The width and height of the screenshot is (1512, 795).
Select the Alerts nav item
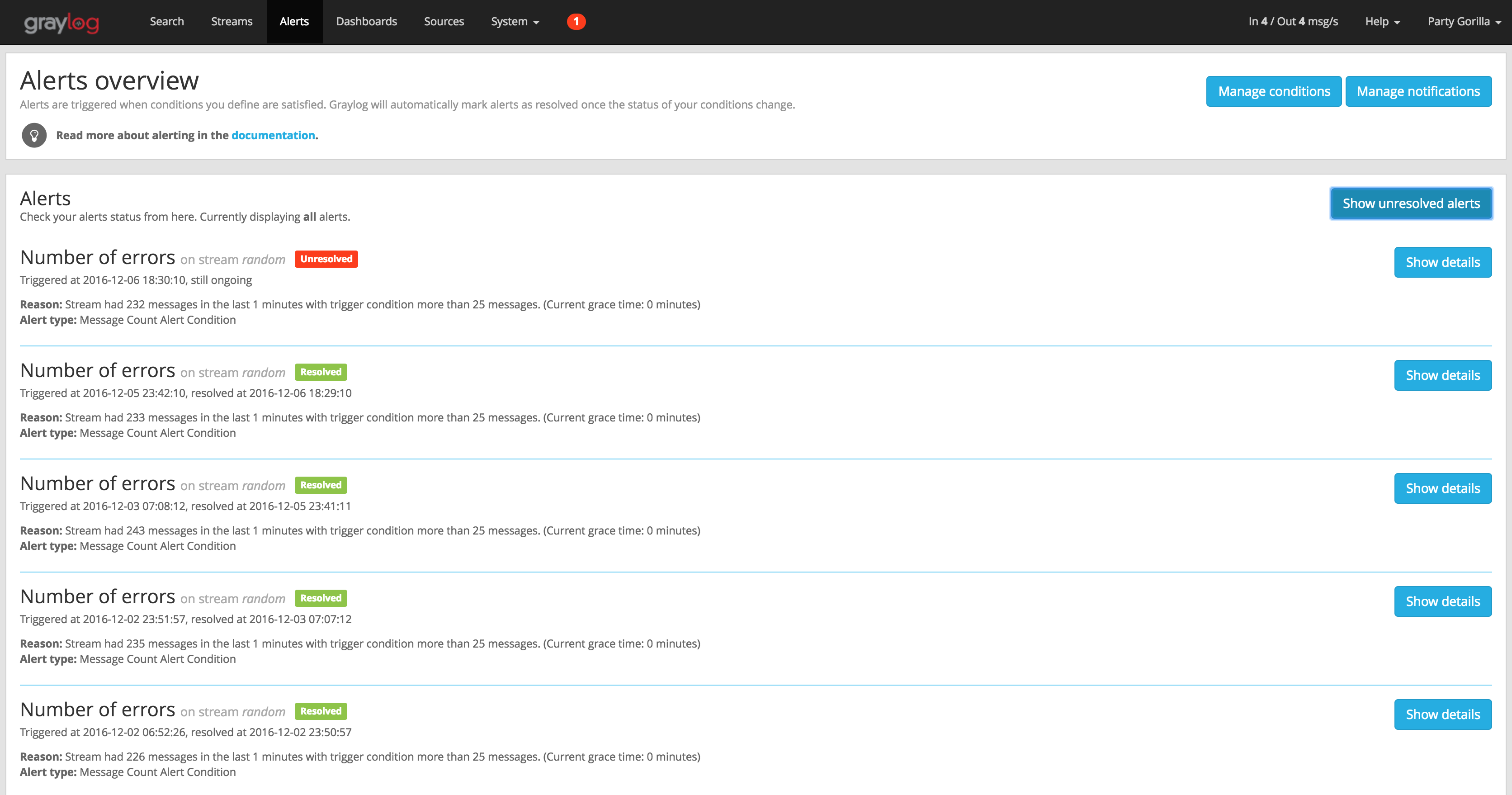[294, 22]
